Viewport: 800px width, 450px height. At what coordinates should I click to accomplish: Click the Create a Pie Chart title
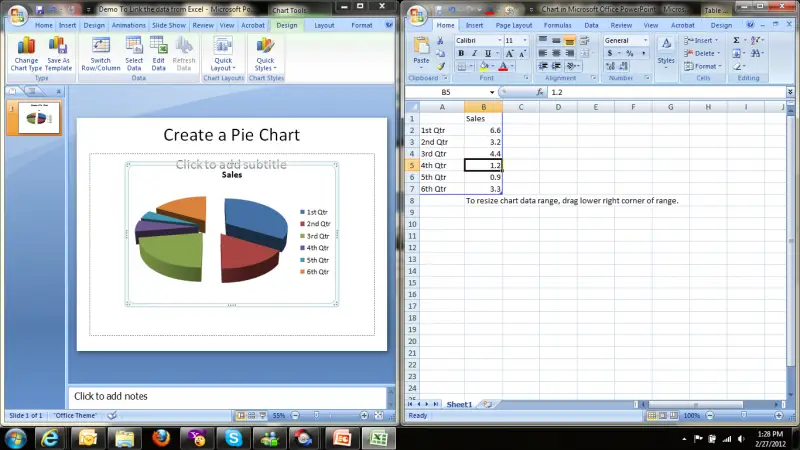click(232, 135)
